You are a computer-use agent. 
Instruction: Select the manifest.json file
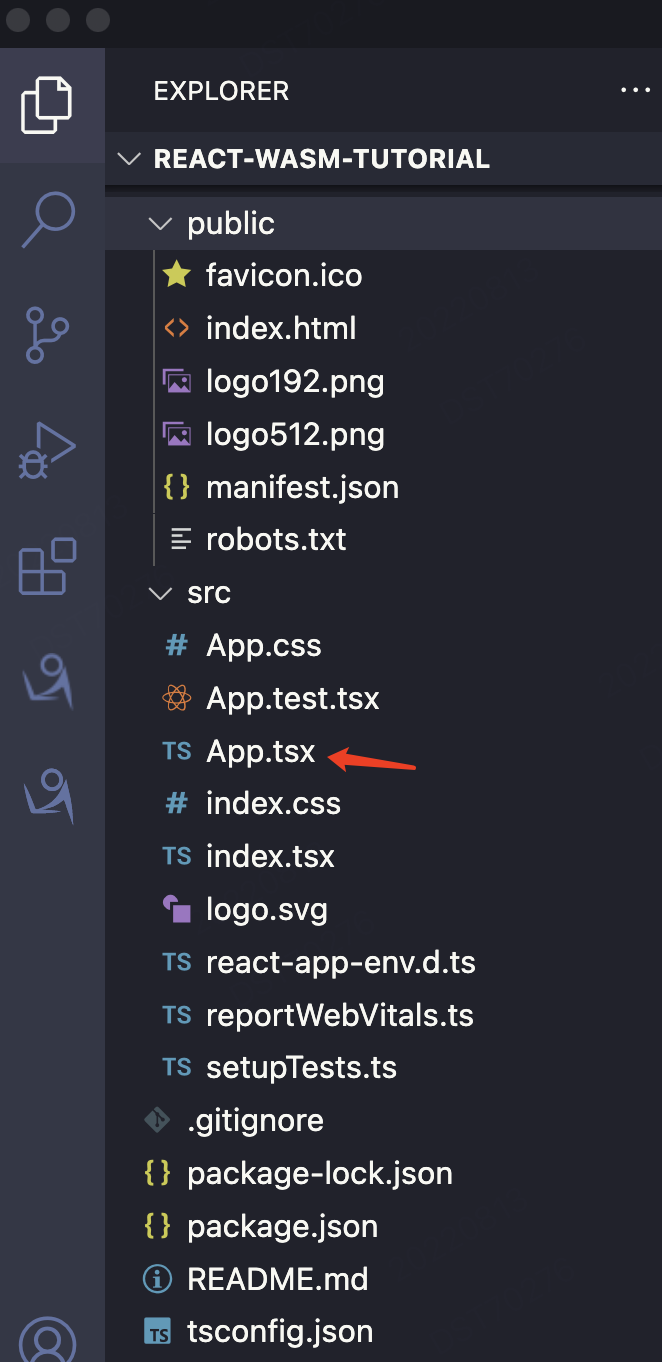pos(302,487)
